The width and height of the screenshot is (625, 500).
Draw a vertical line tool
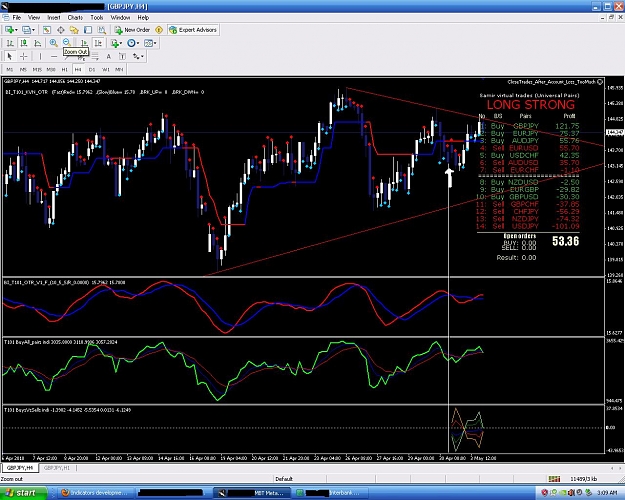tap(40, 57)
